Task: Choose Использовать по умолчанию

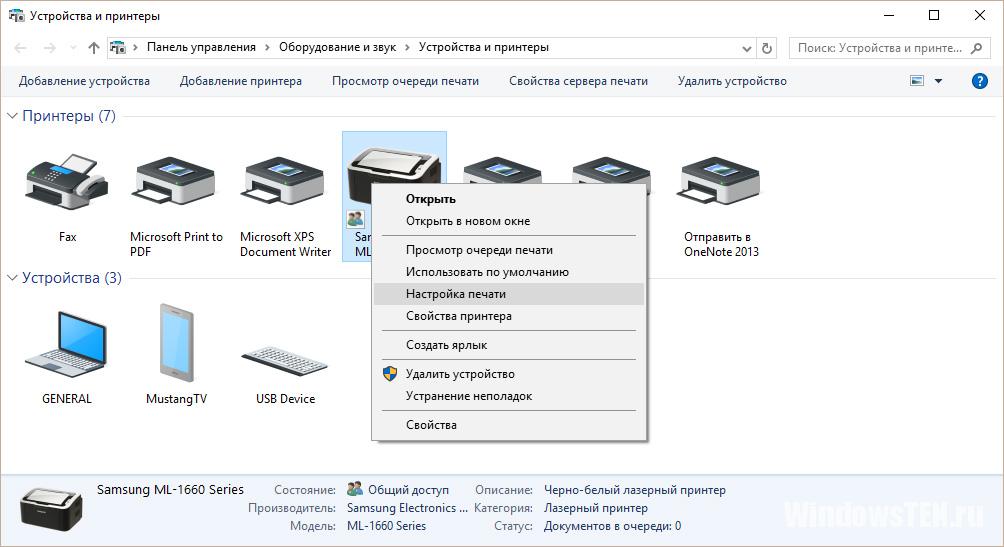Action: coord(509,272)
